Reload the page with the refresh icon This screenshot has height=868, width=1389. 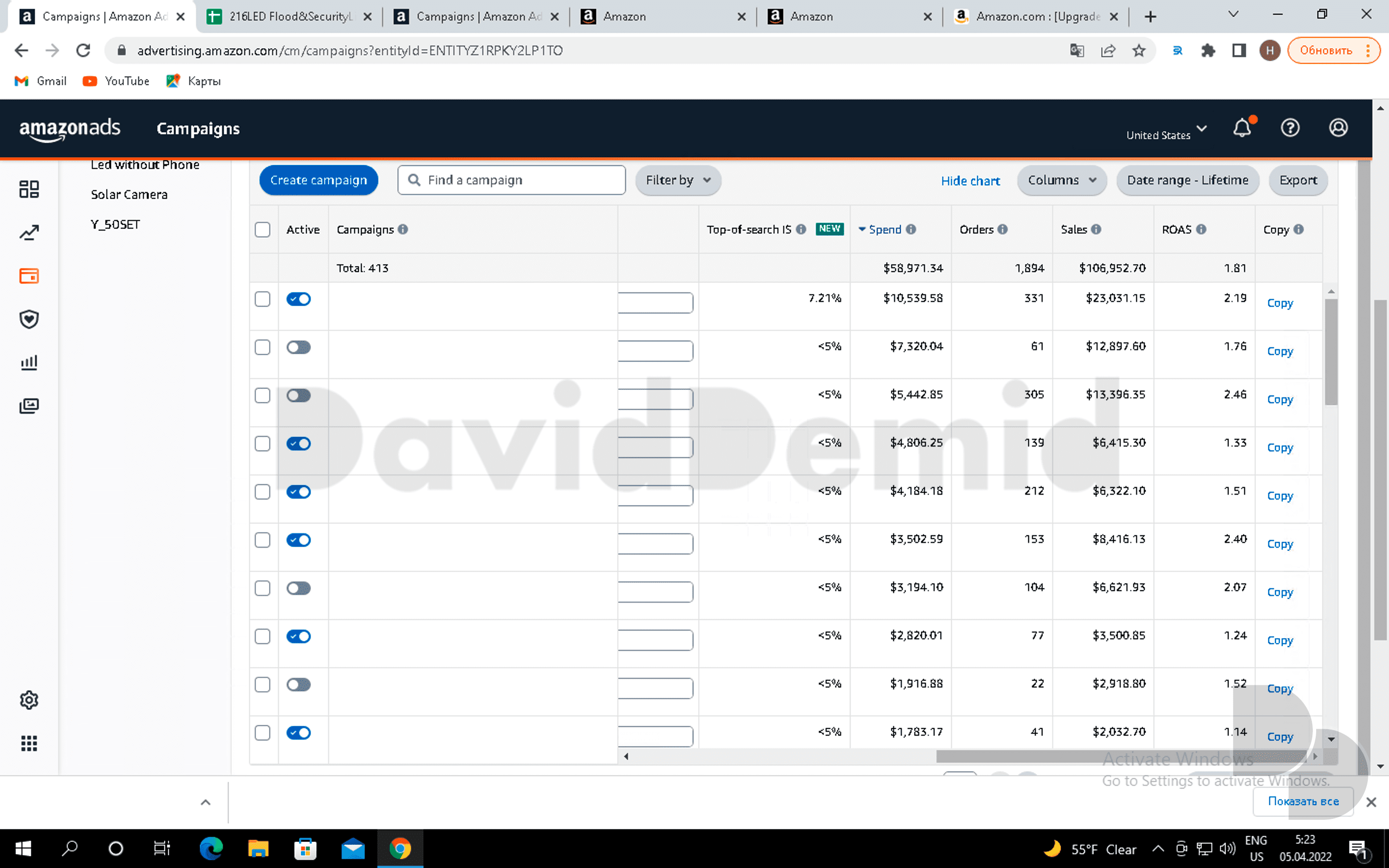pyautogui.click(x=83, y=51)
